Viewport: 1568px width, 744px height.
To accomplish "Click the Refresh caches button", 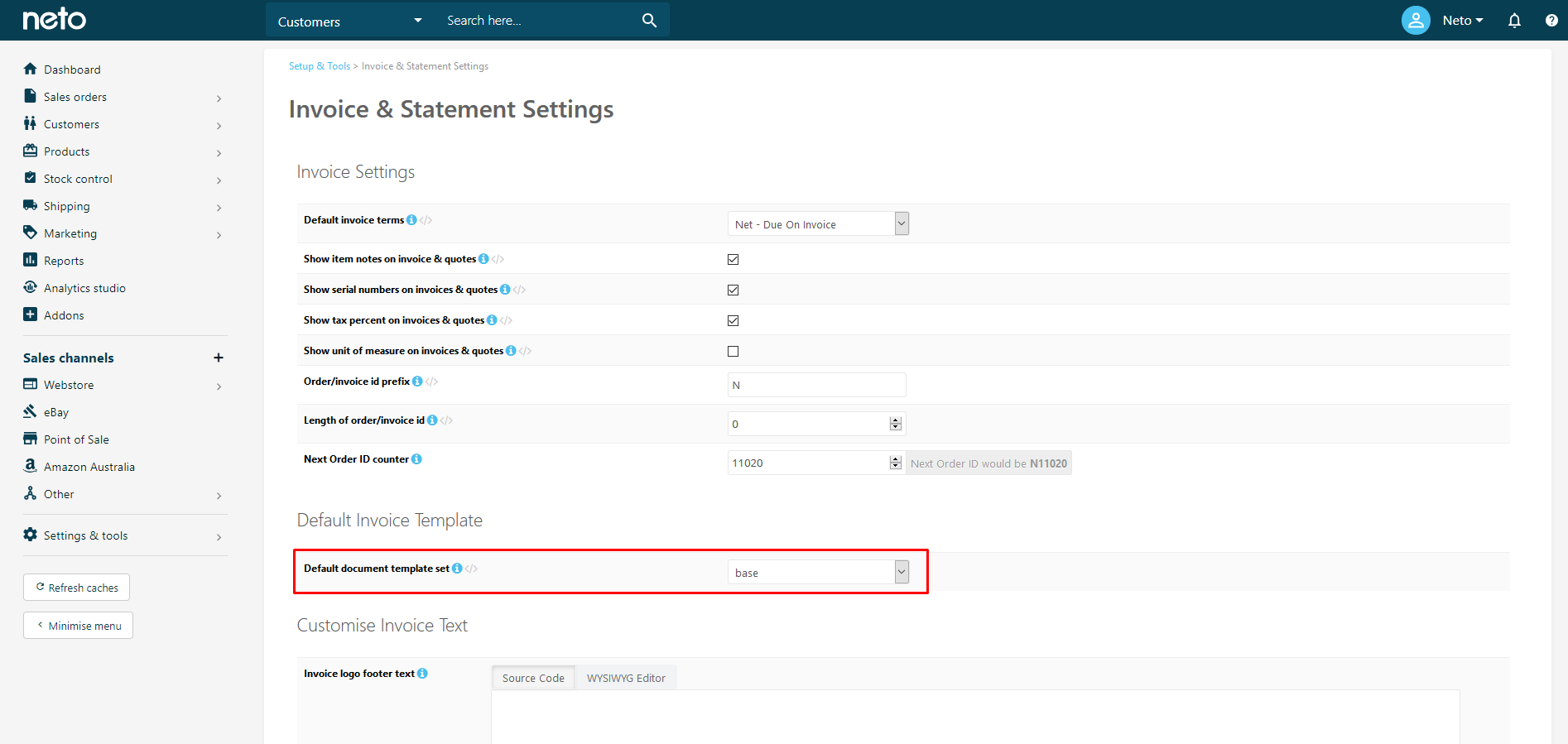I will (77, 588).
